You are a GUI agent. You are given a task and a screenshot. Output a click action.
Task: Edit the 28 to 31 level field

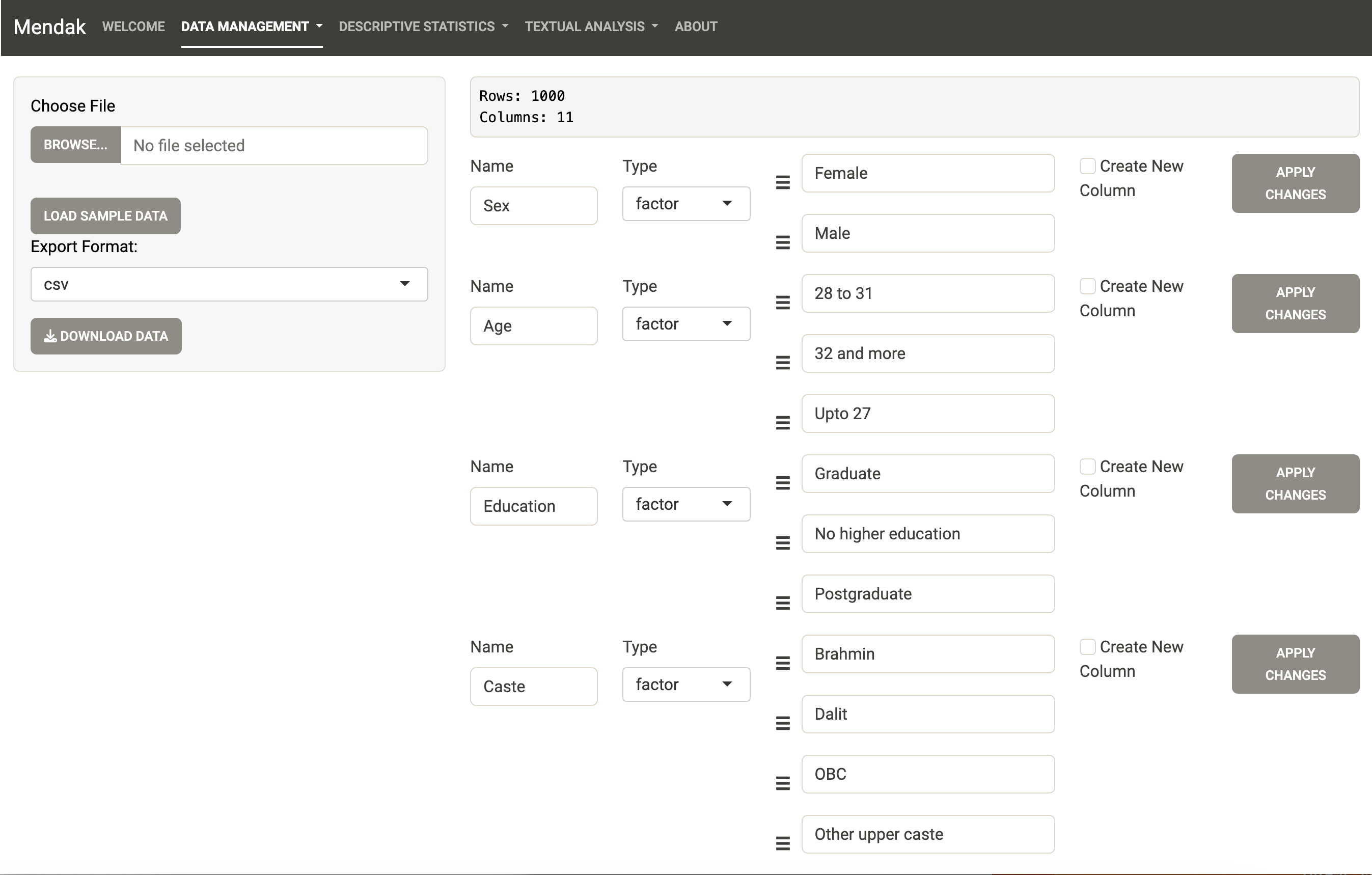coord(928,293)
